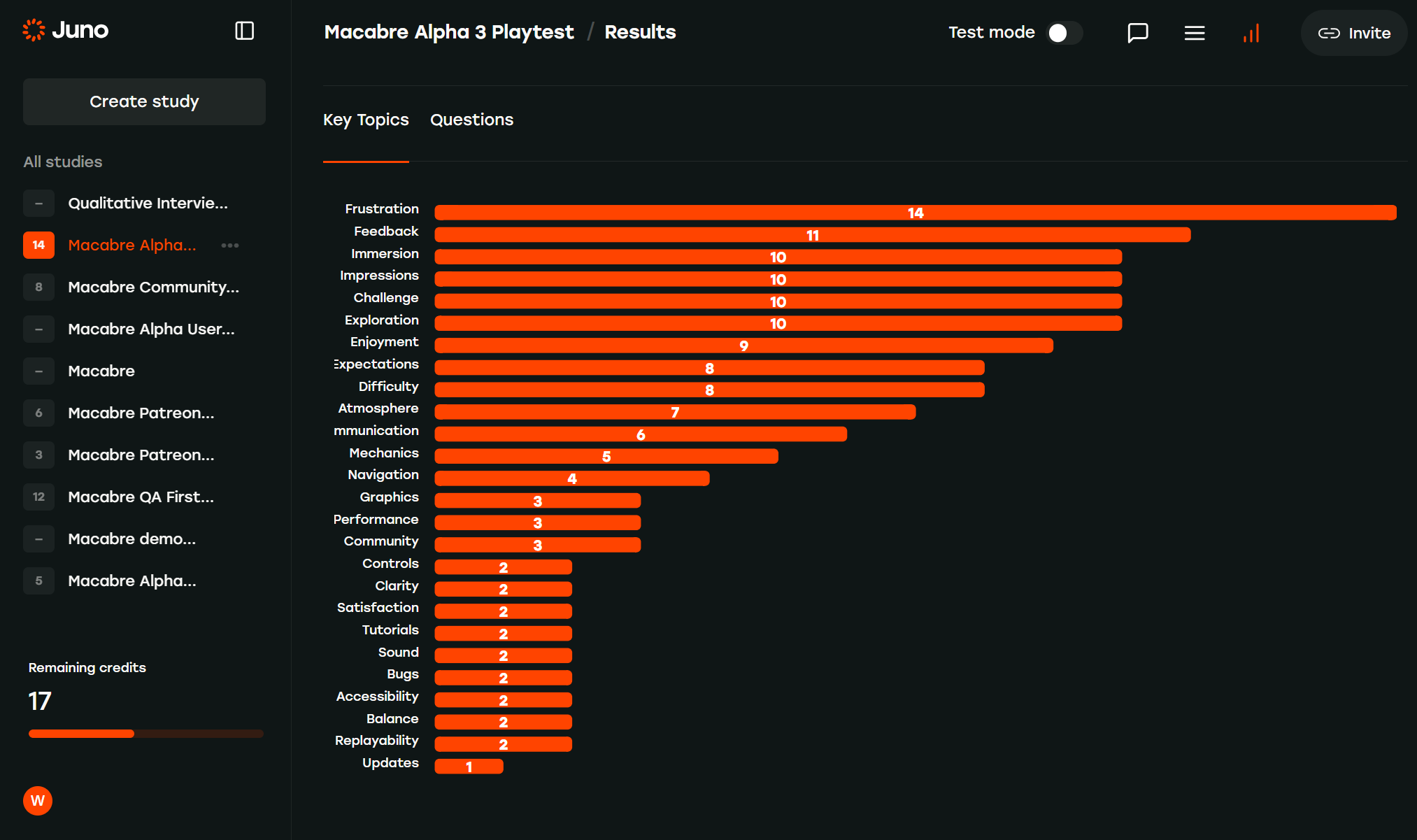Enable Test mode with the toggle switch
1417x840 pixels.
[x=1064, y=32]
